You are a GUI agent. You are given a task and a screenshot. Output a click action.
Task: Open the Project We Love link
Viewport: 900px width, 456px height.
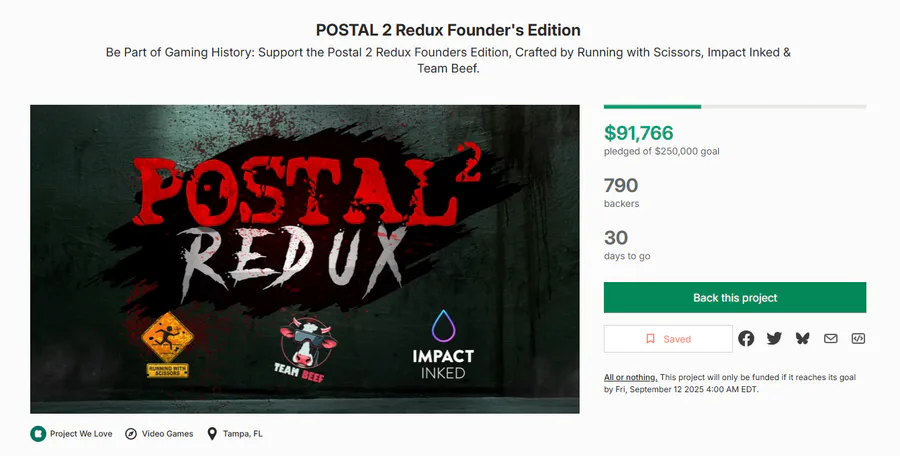coord(81,434)
